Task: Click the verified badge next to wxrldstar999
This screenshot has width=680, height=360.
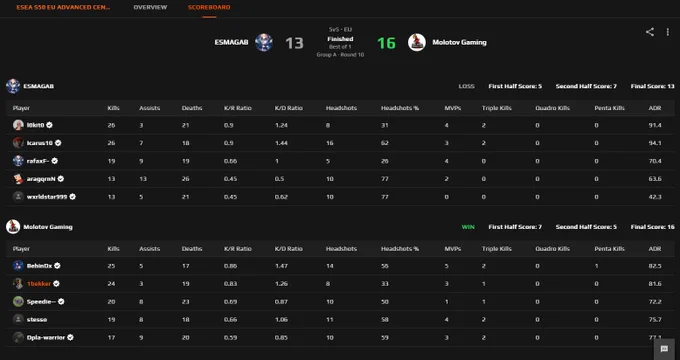Action: point(72,196)
